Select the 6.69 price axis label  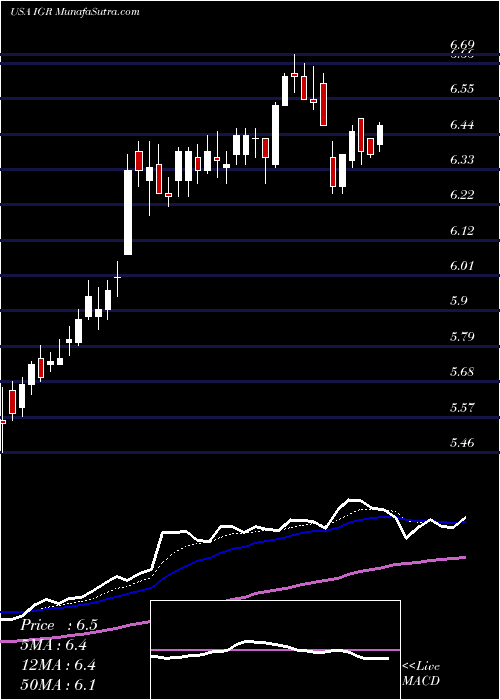[x=462, y=45]
